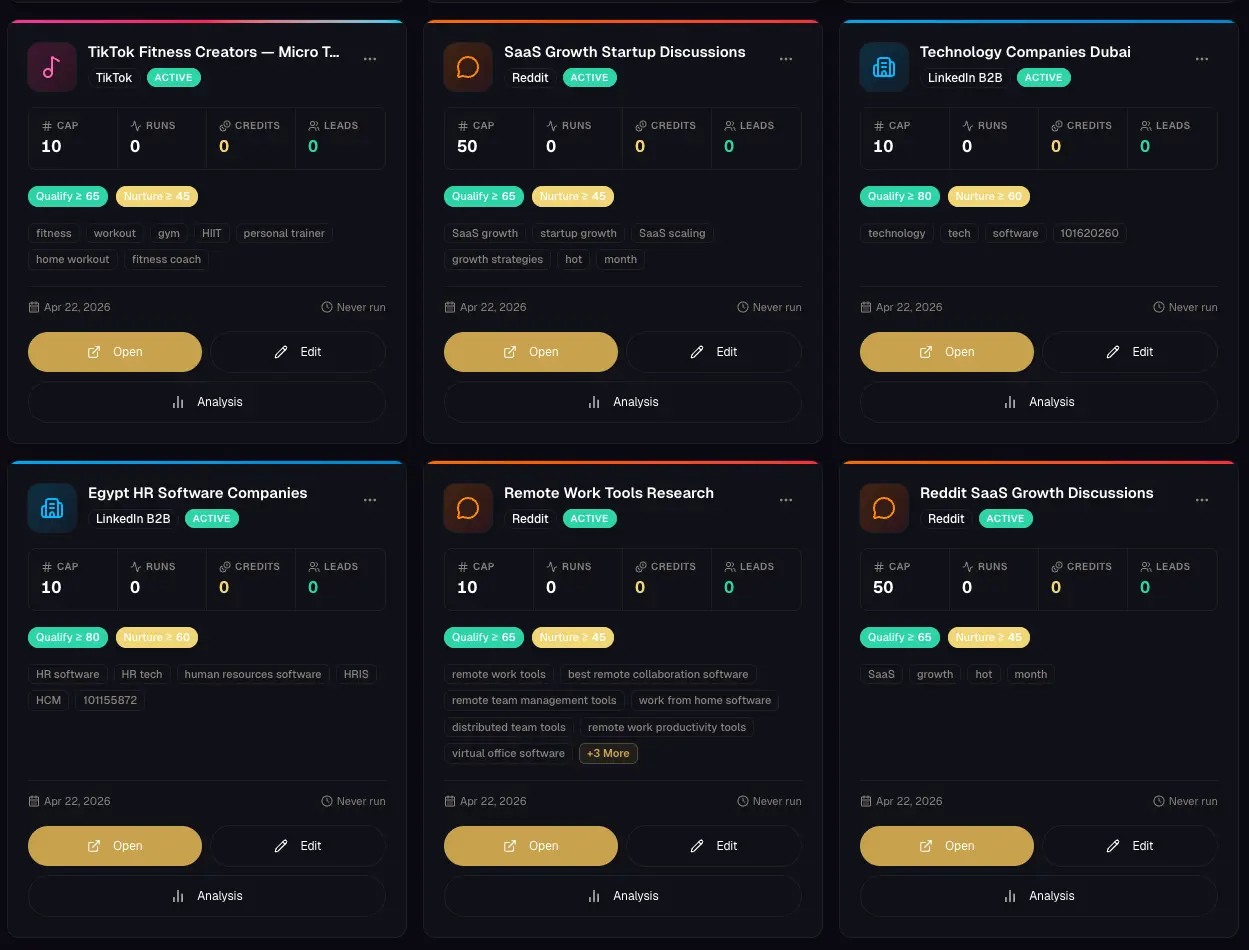Open Analysis for TikTok Fitness Creators campaign
Image resolution: width=1249 pixels, height=950 pixels.
[x=207, y=402]
